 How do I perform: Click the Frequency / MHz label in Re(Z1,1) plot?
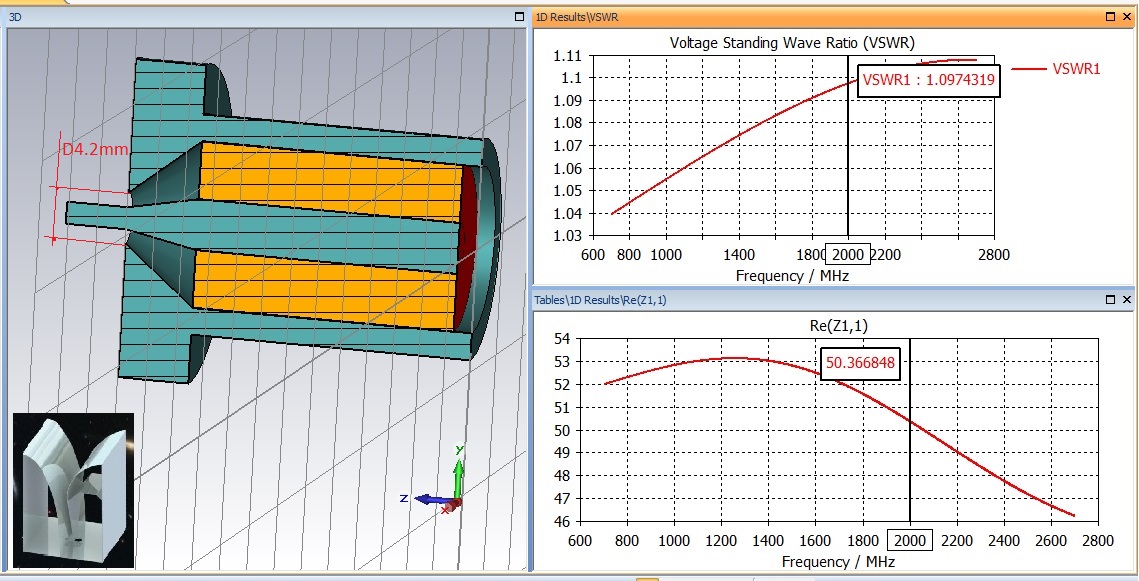pos(838,562)
